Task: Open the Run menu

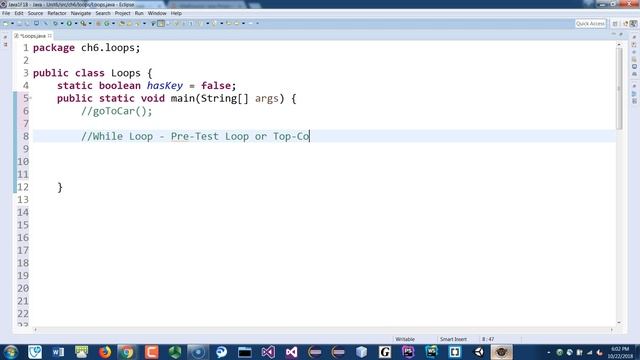Action: tap(139, 13)
